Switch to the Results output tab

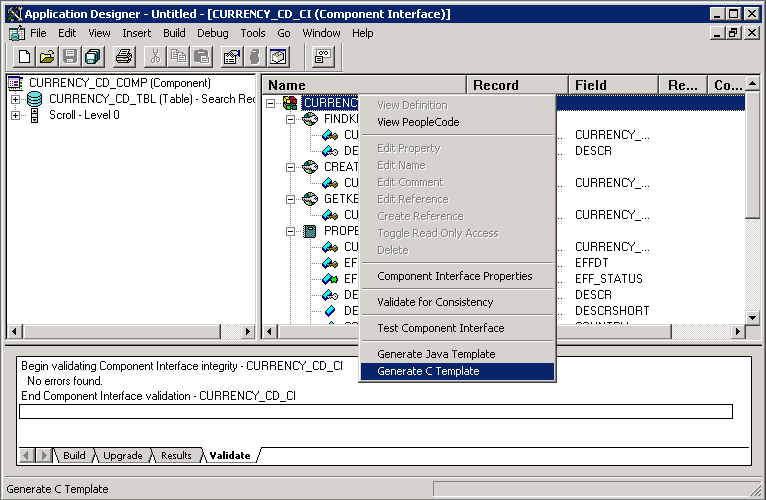(176, 455)
